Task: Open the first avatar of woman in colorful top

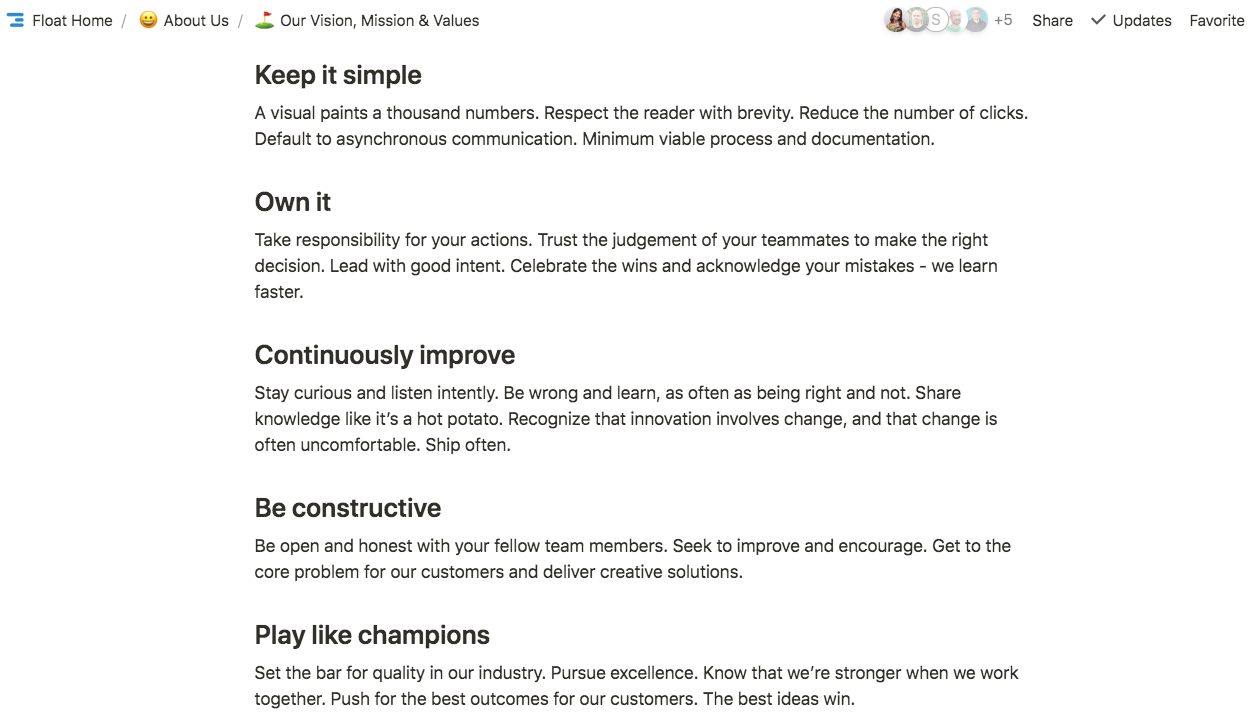Action: (896, 20)
